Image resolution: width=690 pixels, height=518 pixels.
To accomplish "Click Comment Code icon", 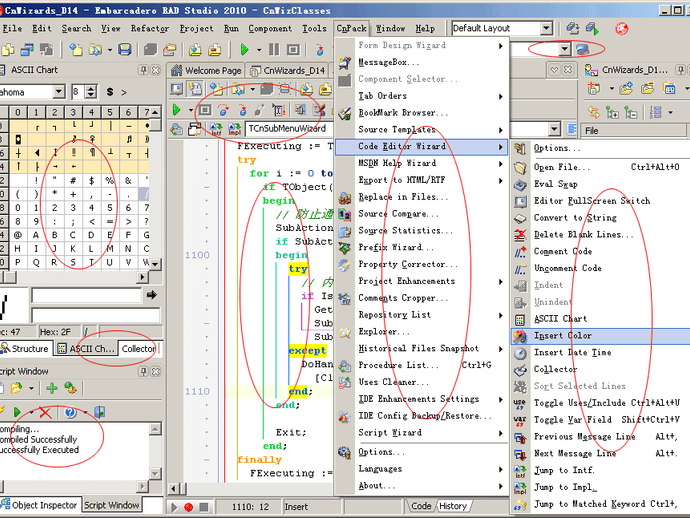I will pyautogui.click(x=520, y=252).
